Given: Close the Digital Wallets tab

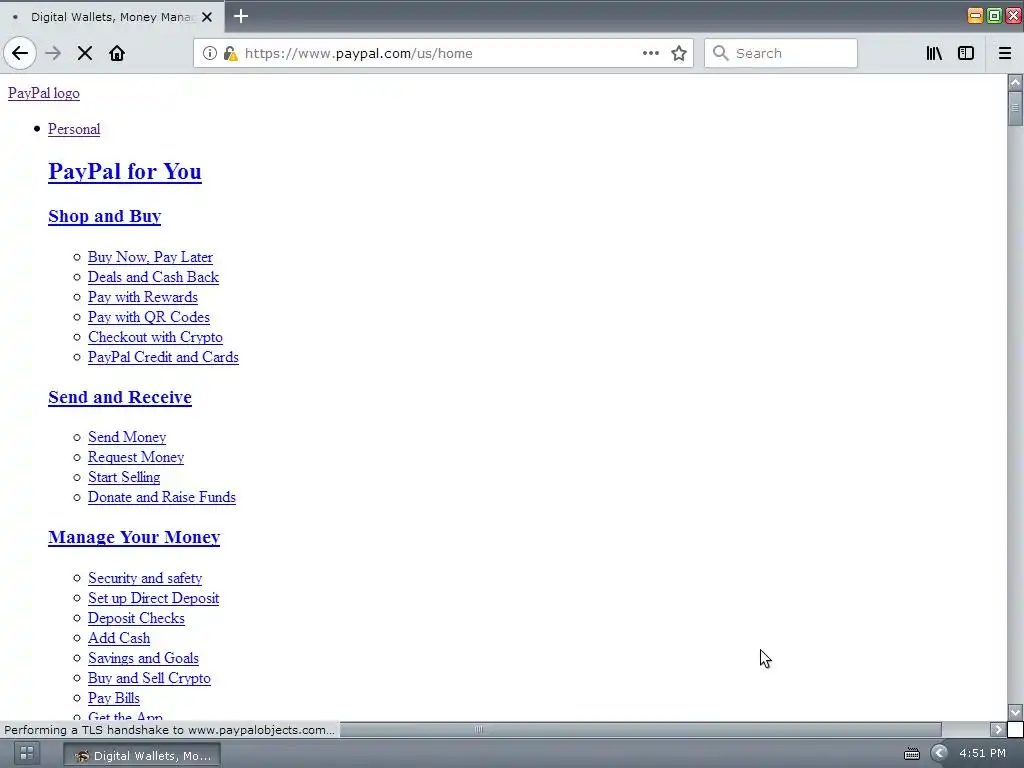Looking at the screenshot, I should tap(207, 17).
